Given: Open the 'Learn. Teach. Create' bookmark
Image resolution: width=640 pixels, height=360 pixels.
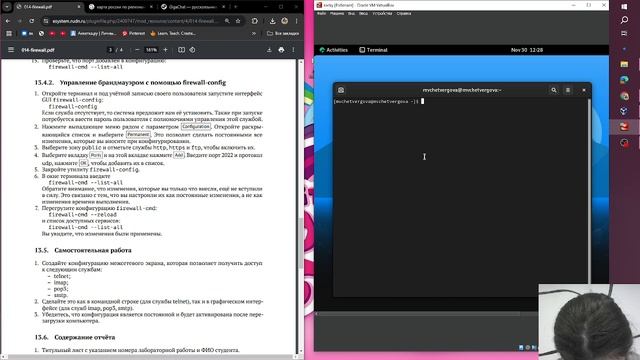Looking at the screenshot, I should (x=173, y=33).
